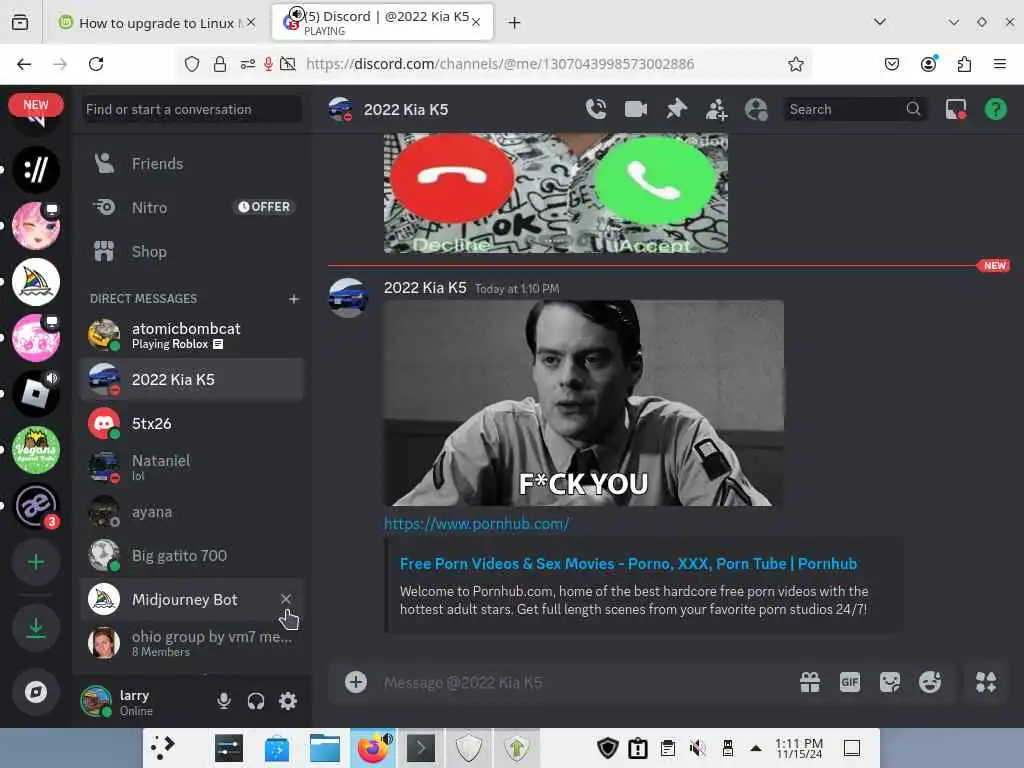Open the Vegans server icon
This screenshot has width=1024, height=768.
point(36,449)
